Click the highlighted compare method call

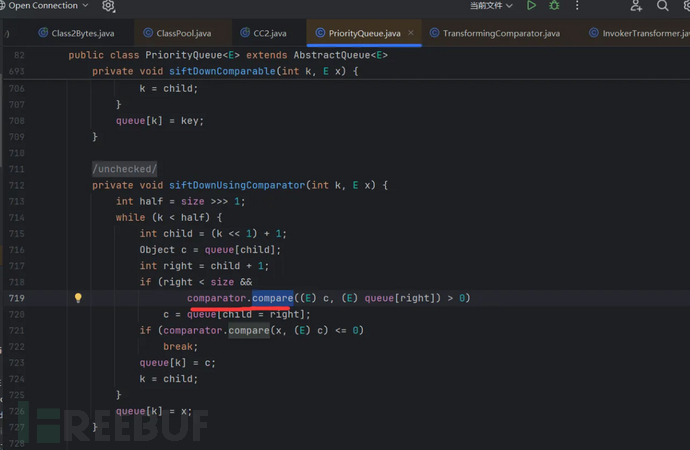[272, 298]
